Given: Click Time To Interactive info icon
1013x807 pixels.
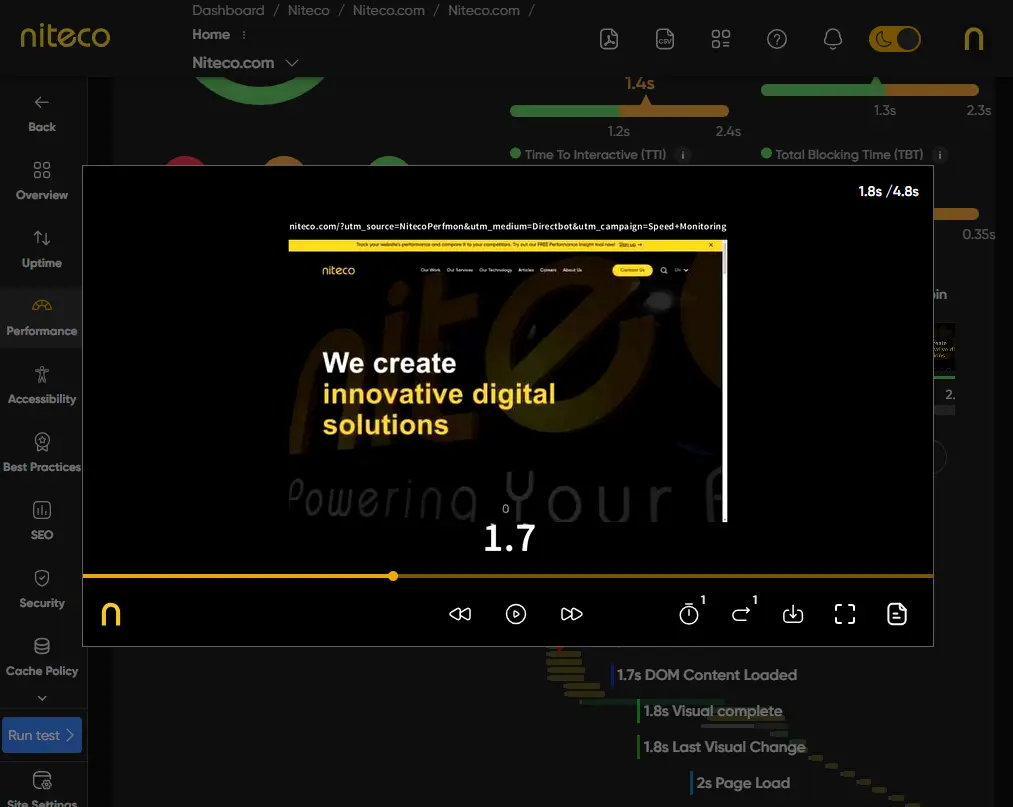Looking at the screenshot, I should click(682, 155).
